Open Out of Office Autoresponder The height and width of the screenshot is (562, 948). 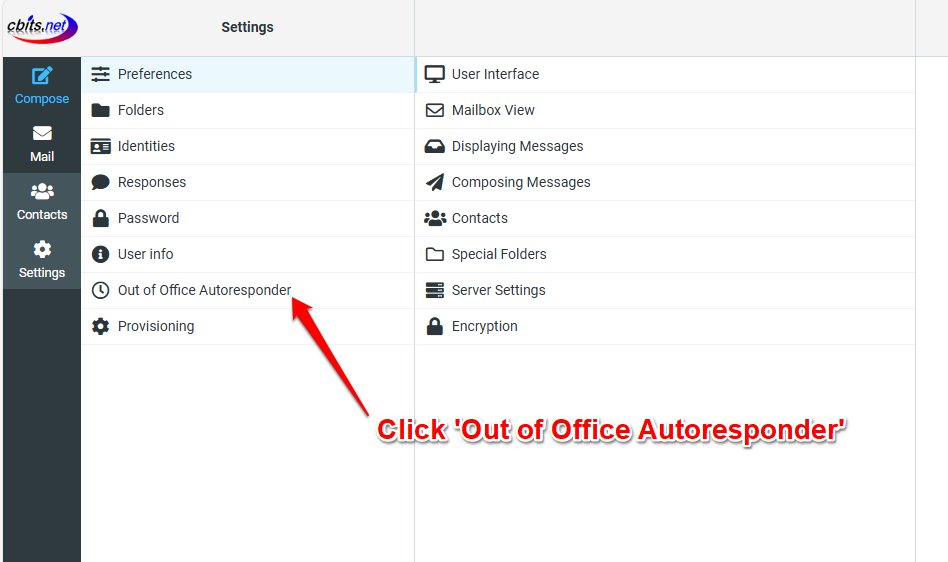point(248,290)
